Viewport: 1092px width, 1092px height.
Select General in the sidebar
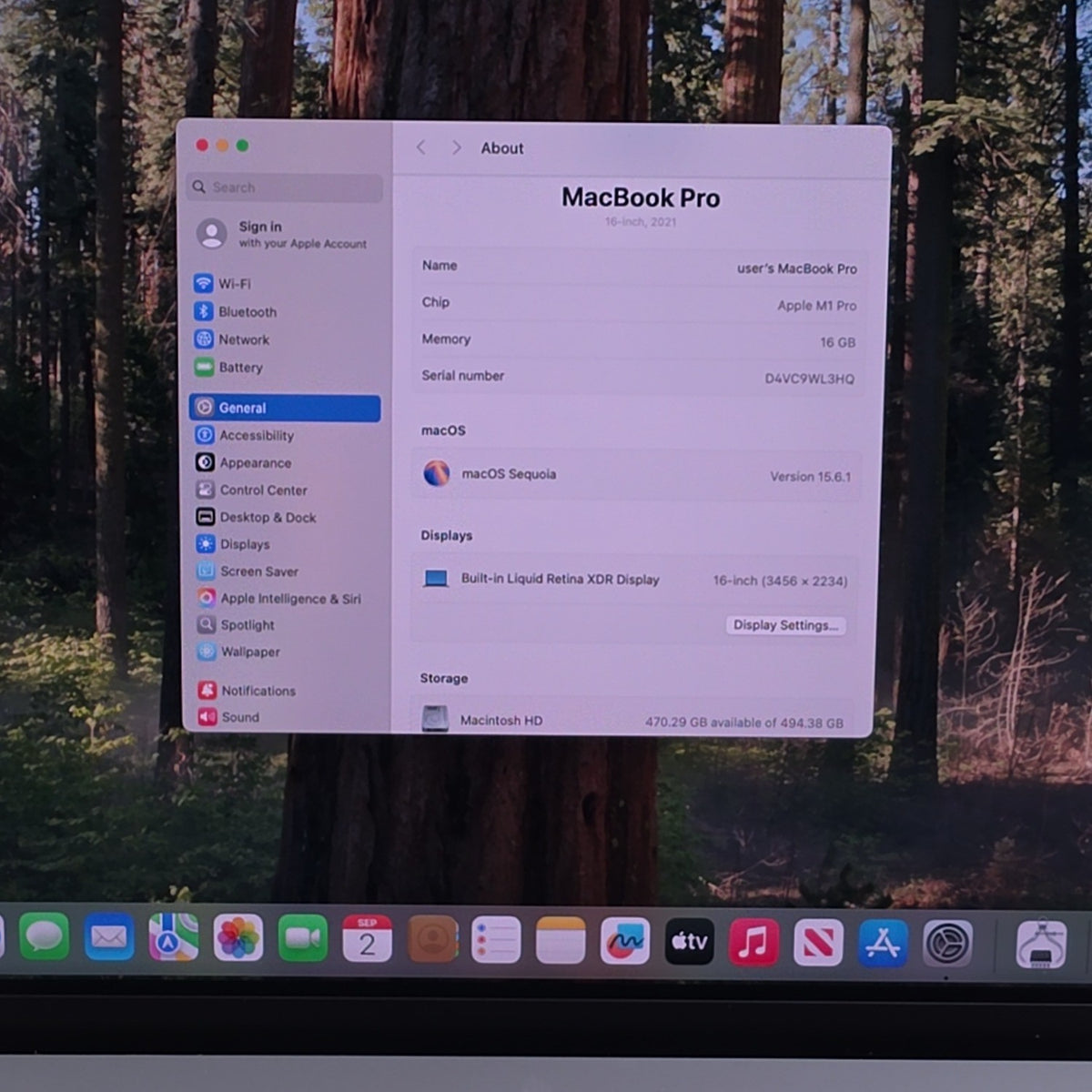tap(285, 408)
